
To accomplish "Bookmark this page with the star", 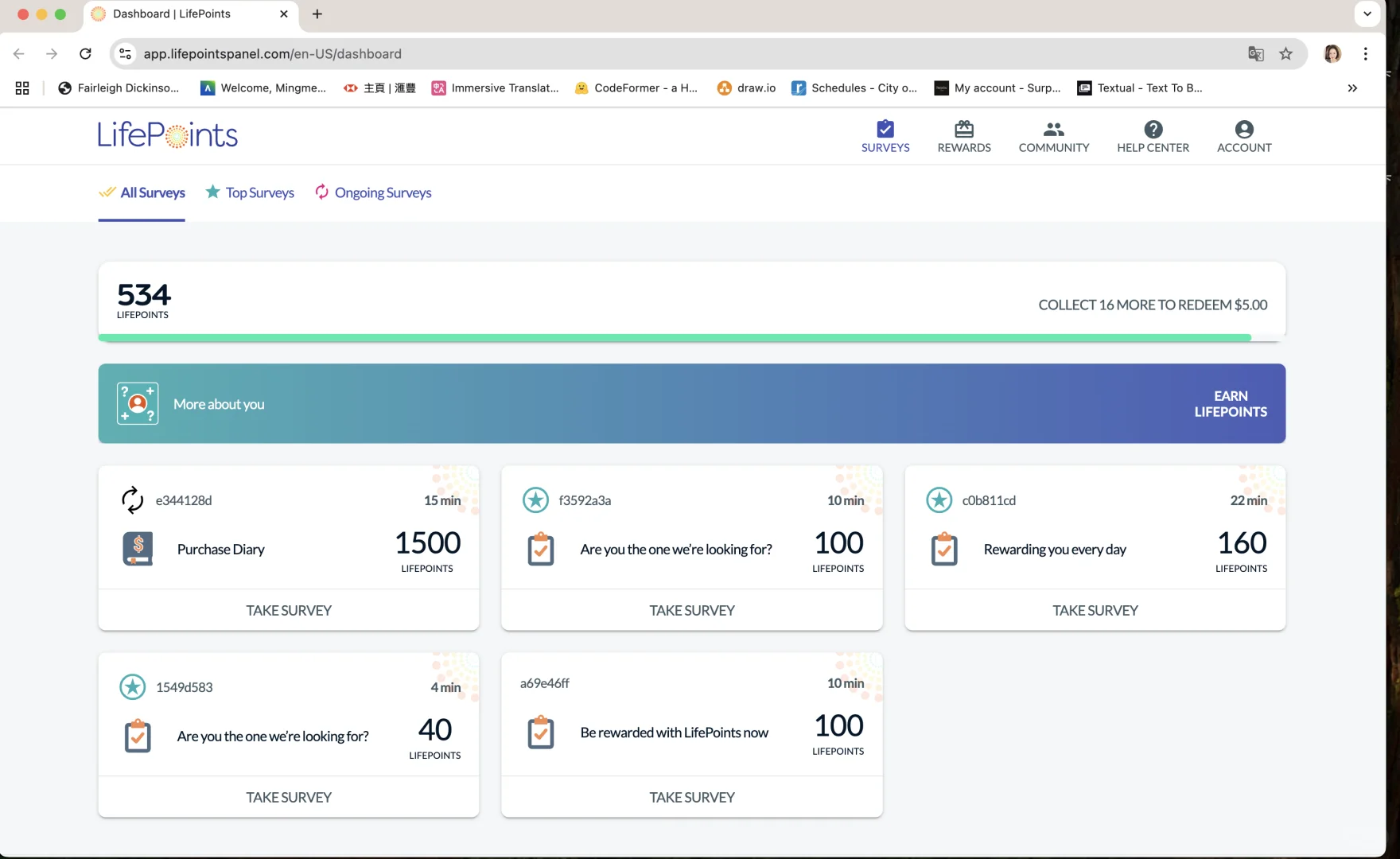I will point(1286,54).
